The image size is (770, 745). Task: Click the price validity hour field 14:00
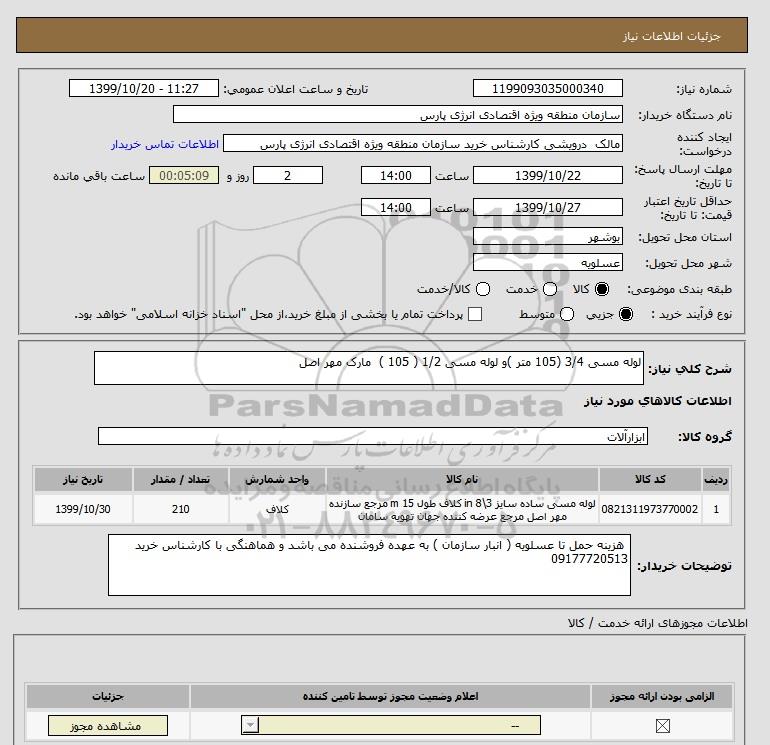pyautogui.click(x=396, y=207)
